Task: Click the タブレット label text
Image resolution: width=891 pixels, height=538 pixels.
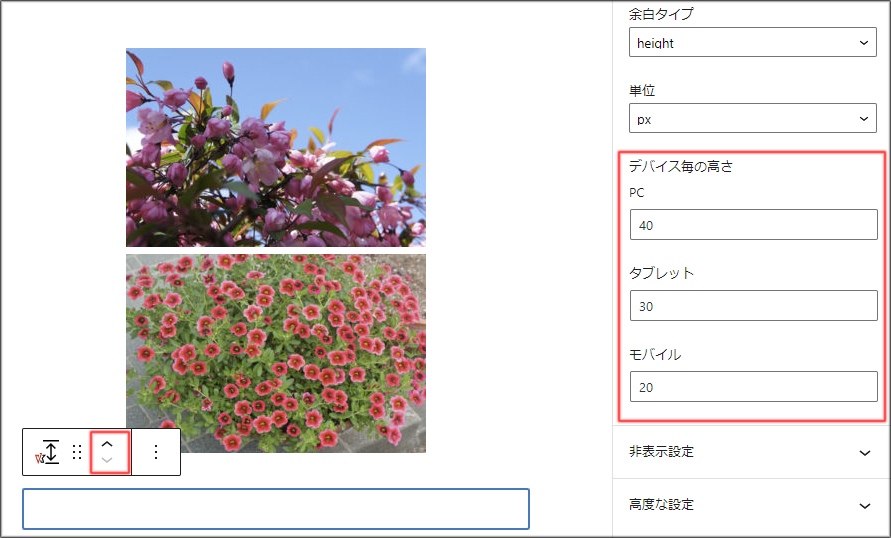Action: tap(661, 273)
